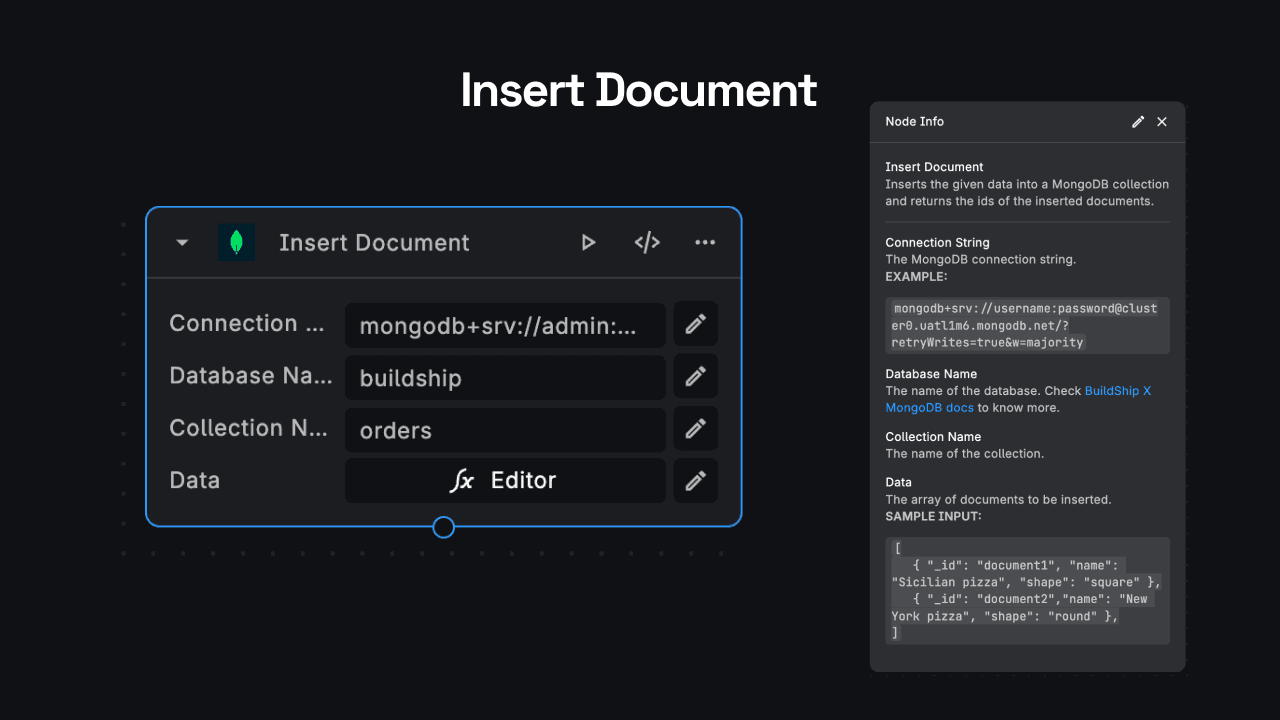Click the pencil beside the orders field
Viewport: 1280px width, 720px height.
coord(695,428)
